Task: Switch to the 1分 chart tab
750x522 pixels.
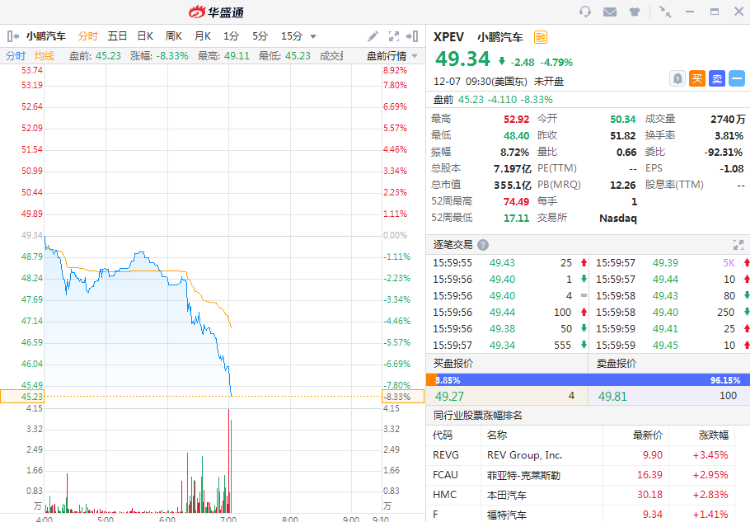Action: (x=231, y=36)
